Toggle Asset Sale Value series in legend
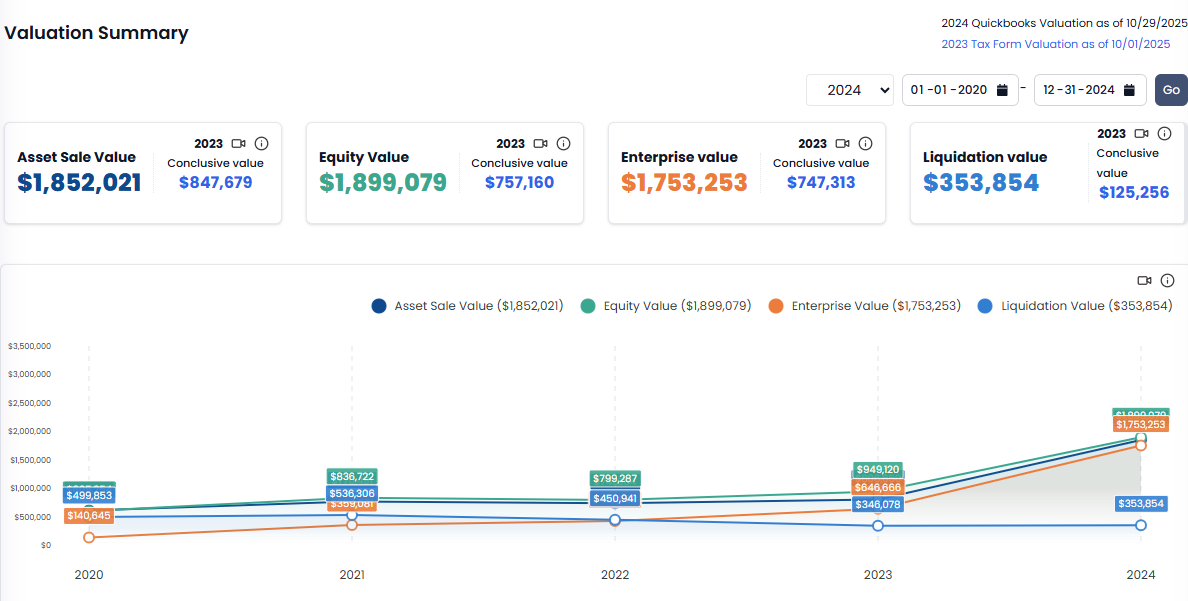This screenshot has width=1188, height=601. pyautogui.click(x=467, y=306)
